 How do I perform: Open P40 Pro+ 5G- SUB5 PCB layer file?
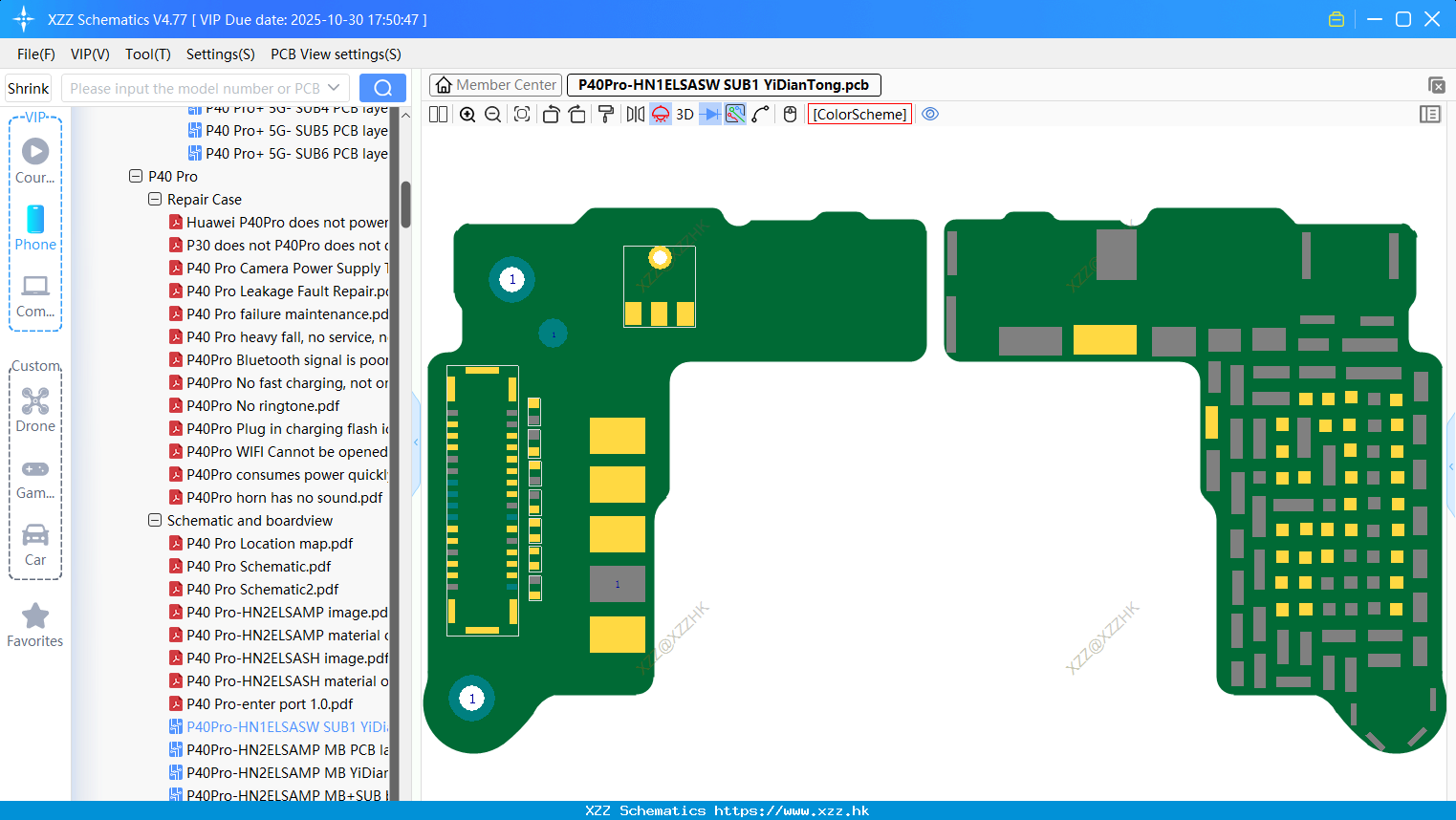[x=296, y=130]
